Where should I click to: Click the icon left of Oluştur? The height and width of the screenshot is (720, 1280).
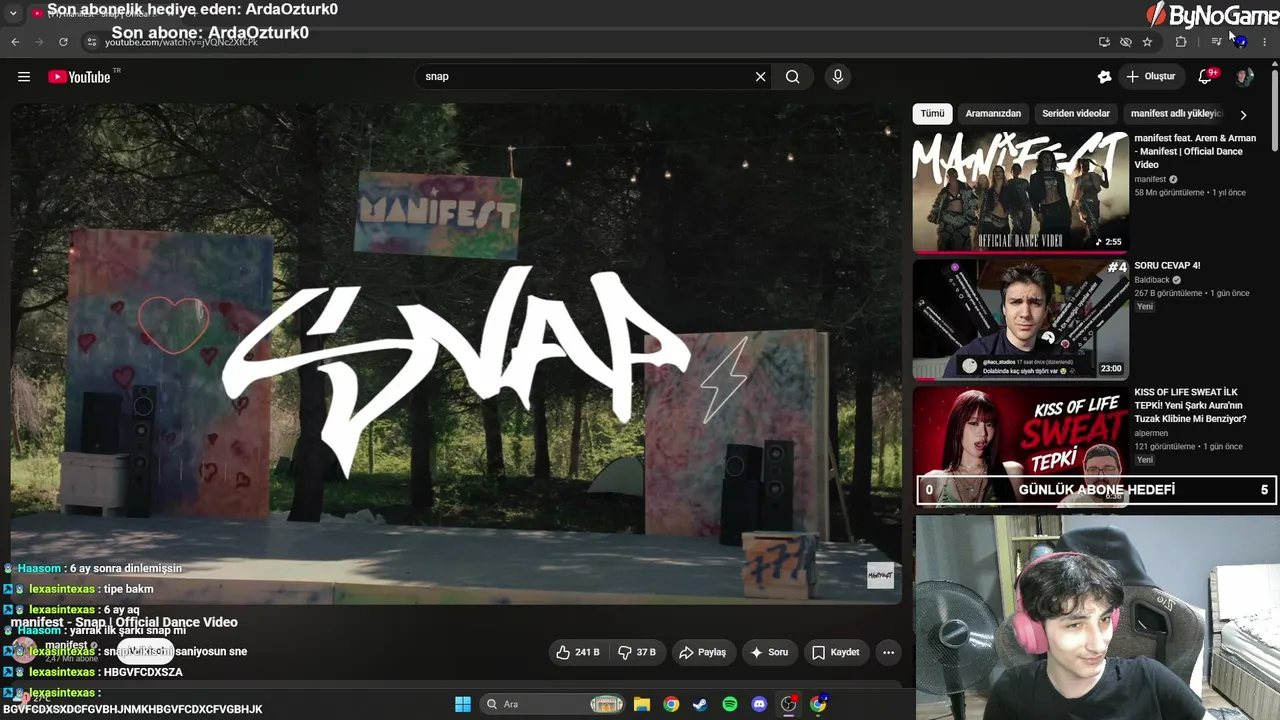(x=1104, y=77)
